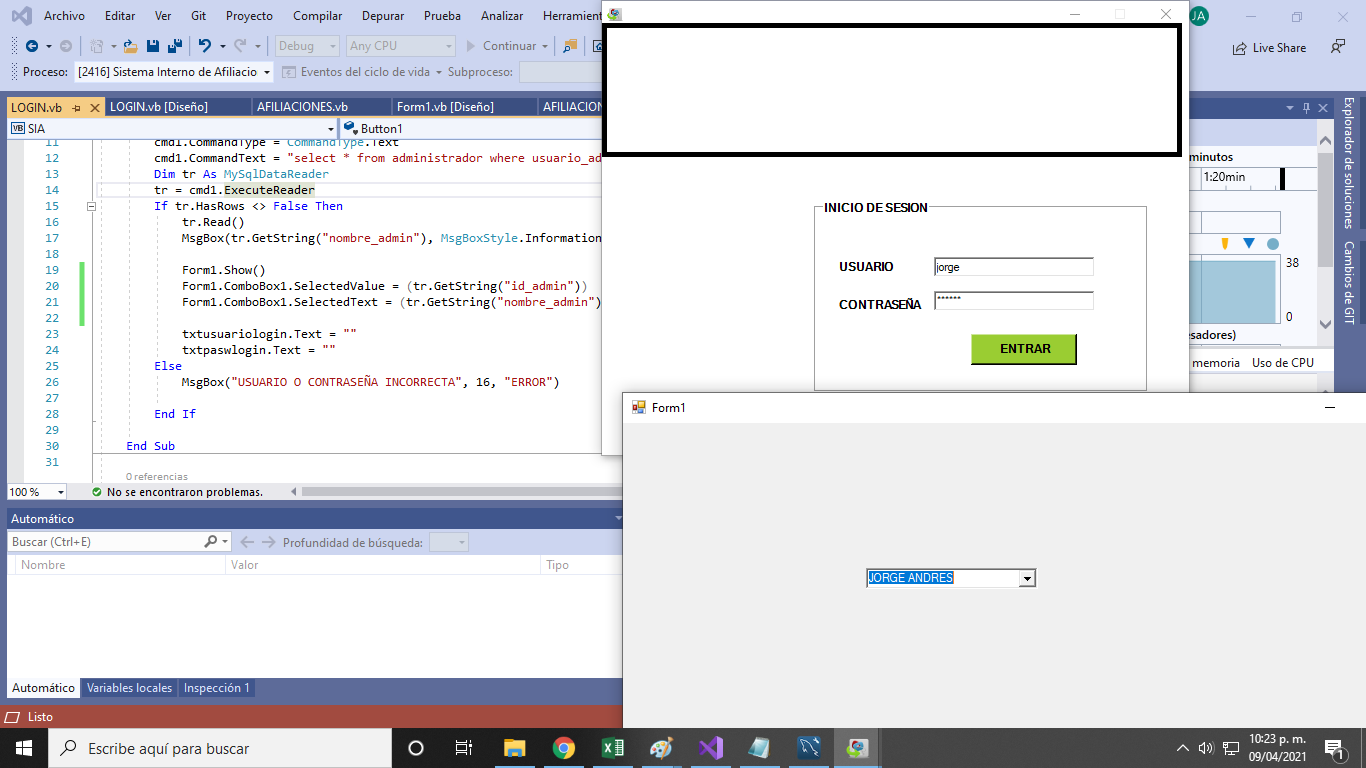The height and width of the screenshot is (768, 1366).
Task: Open Excel from the taskbar
Action: [613, 748]
